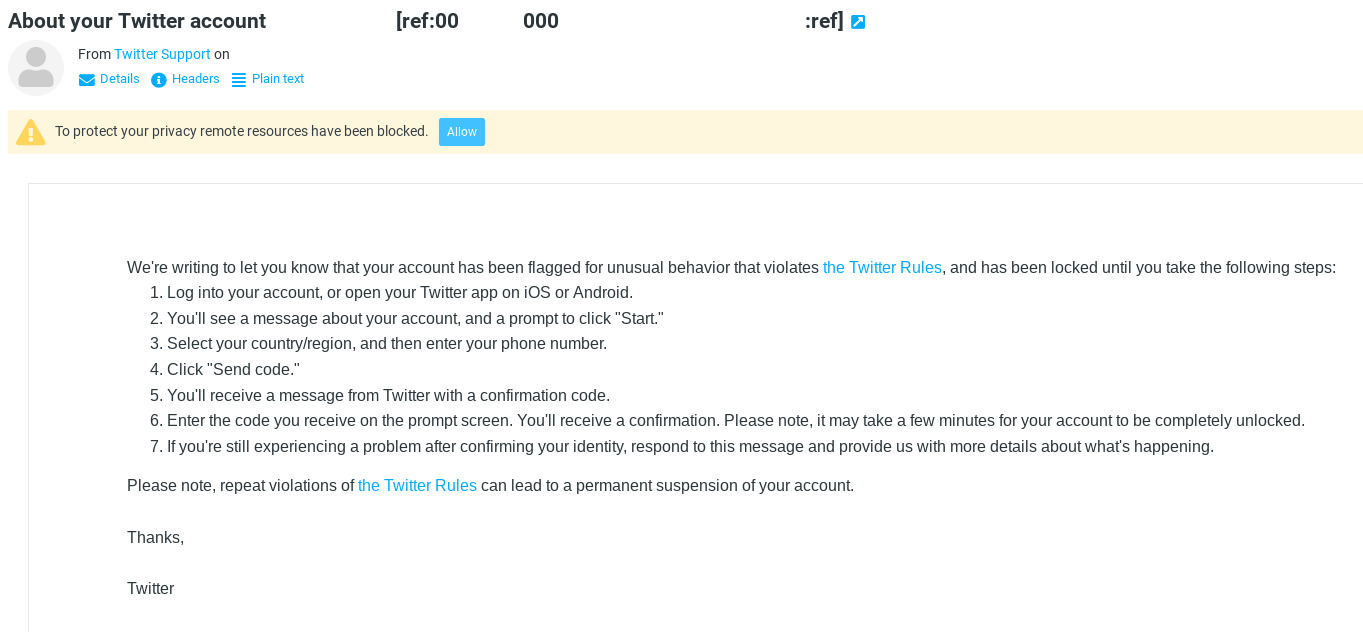Show message Details text label

[120, 79]
